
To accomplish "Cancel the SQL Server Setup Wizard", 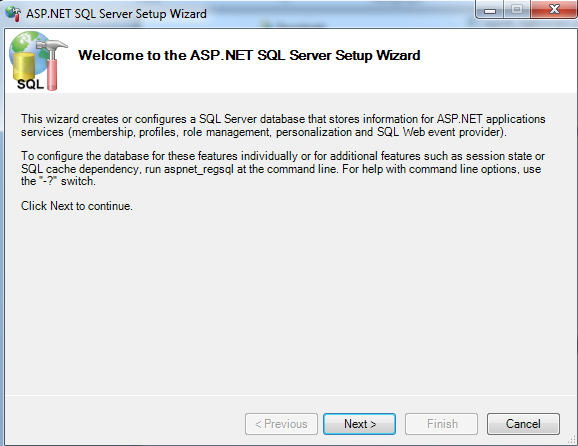I will click(523, 424).
